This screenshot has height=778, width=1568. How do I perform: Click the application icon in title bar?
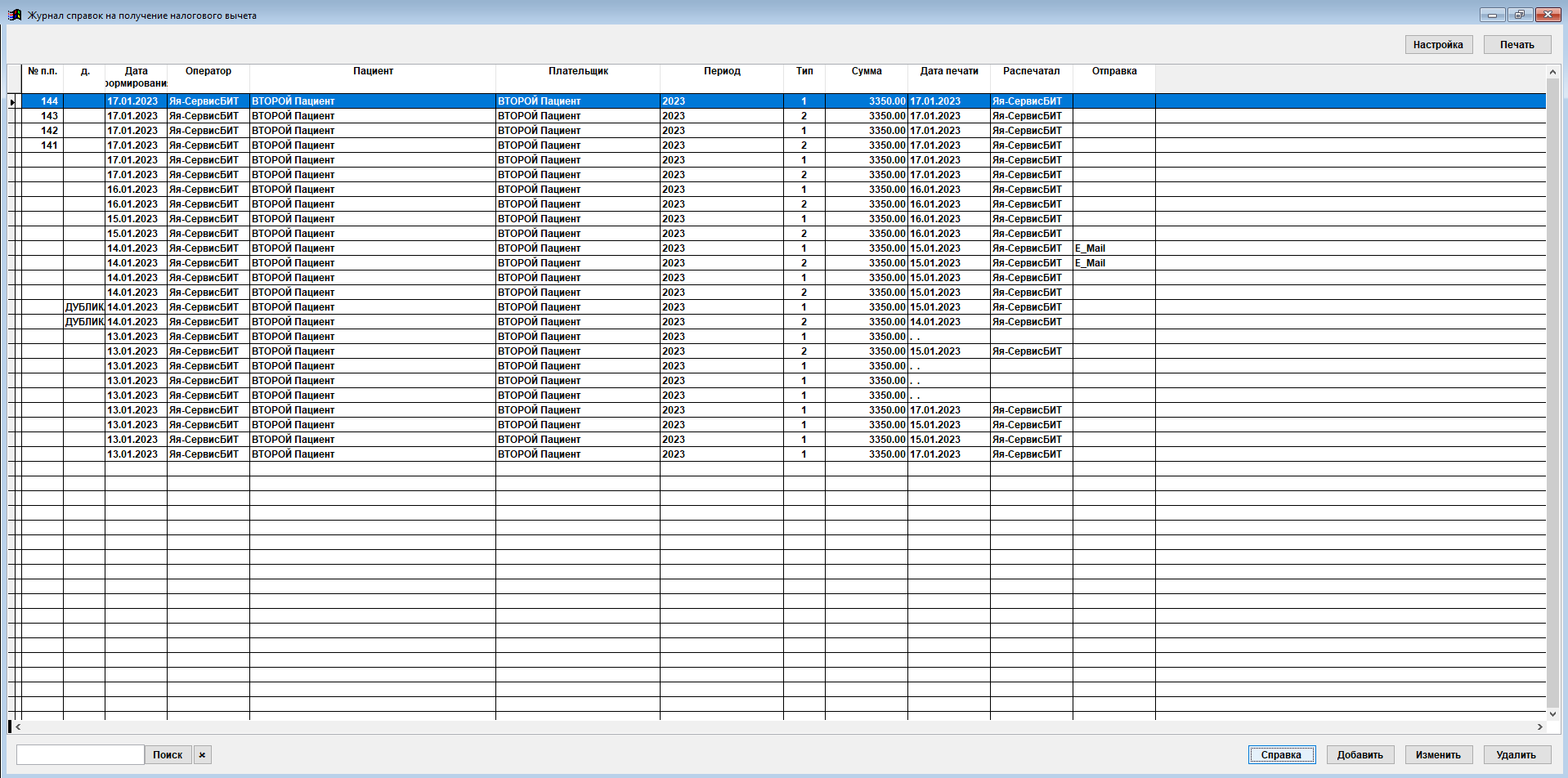(x=14, y=15)
